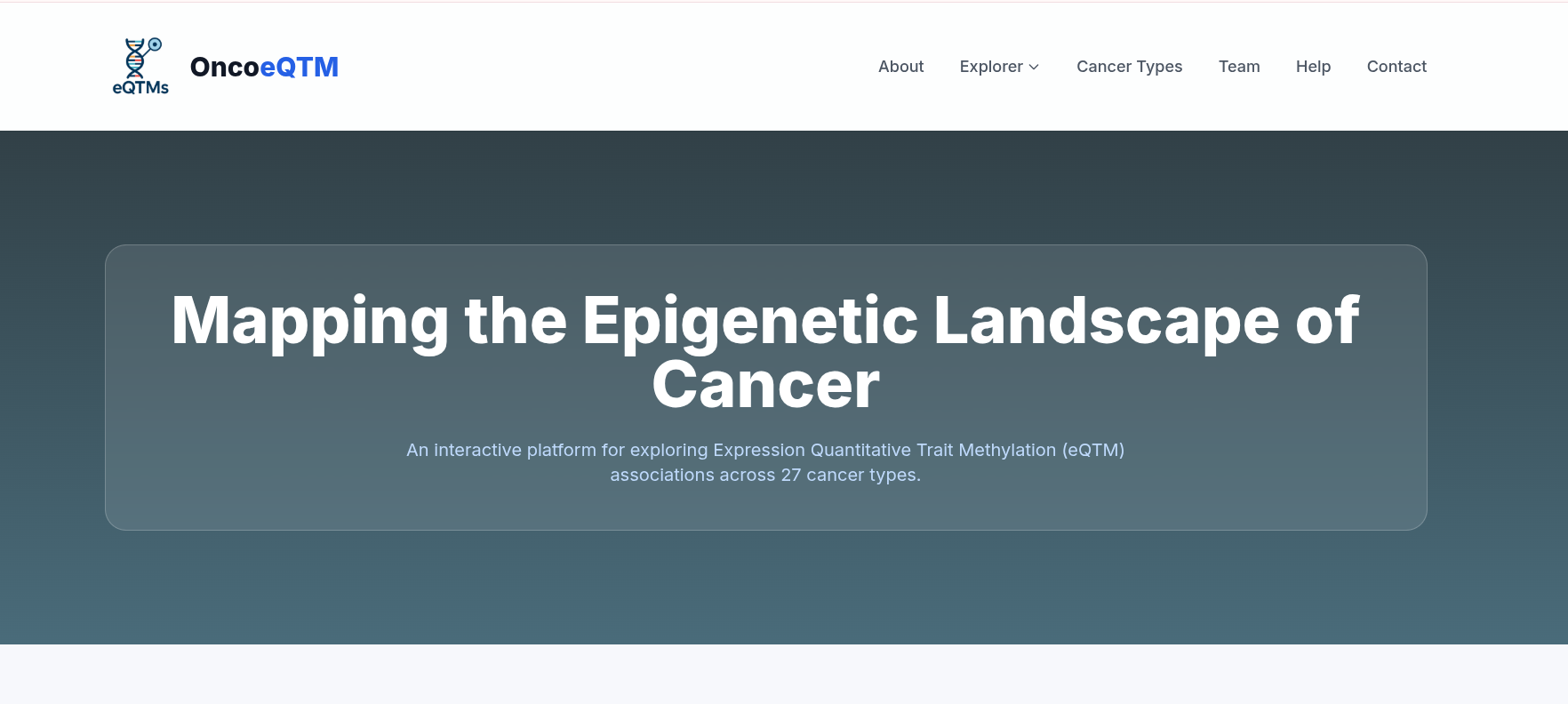This screenshot has width=1568, height=704.
Task: Select the Contact link in the navbar
Action: pyautogui.click(x=1396, y=67)
